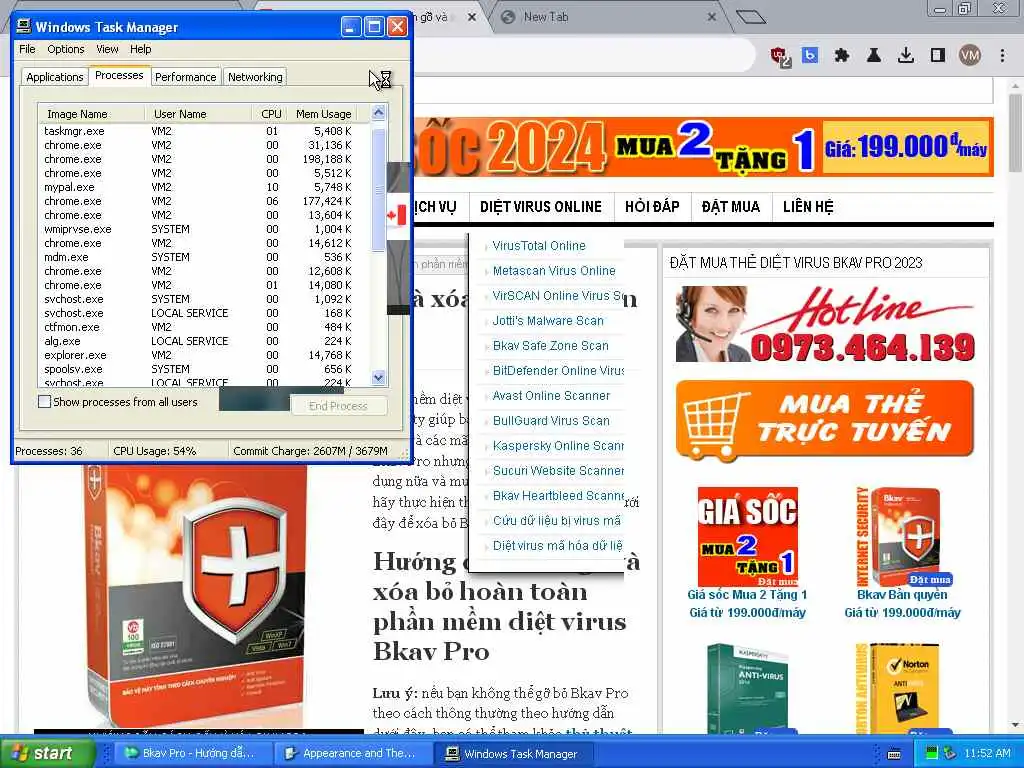This screenshot has width=1024, height=768.
Task: Open Appearance and Themes taskbar item
Action: (x=351, y=753)
